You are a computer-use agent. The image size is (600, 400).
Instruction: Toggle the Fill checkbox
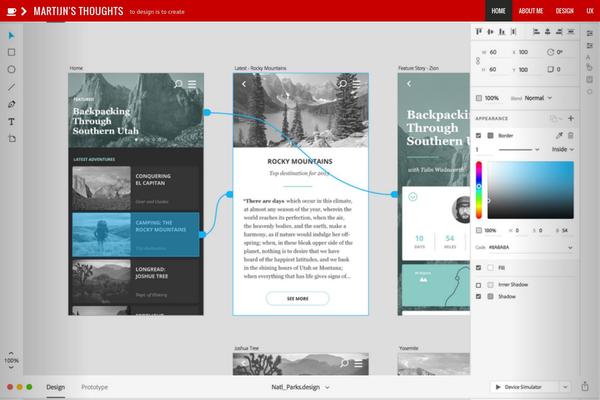[x=478, y=268]
